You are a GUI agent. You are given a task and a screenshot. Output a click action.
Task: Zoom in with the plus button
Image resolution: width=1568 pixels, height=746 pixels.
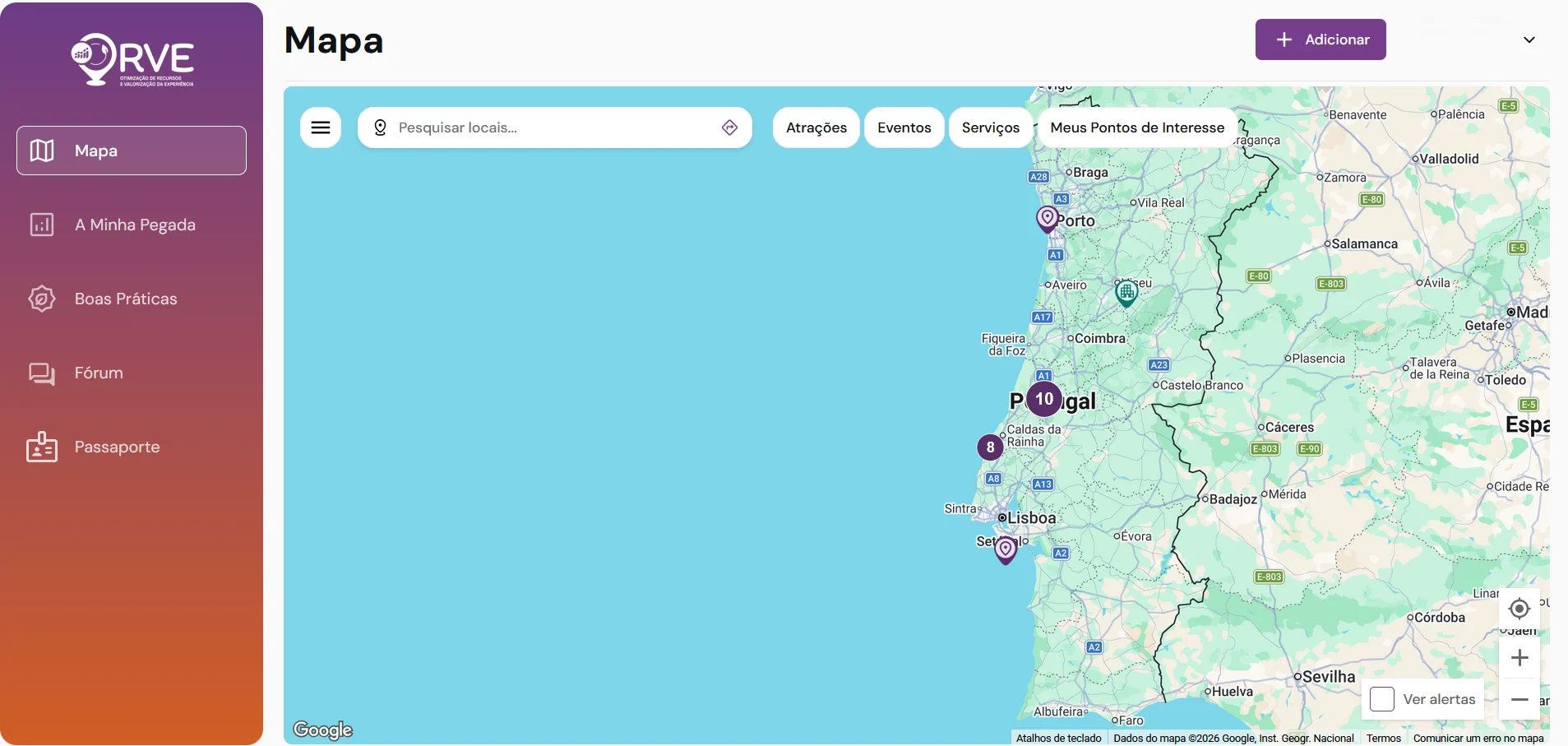(1519, 658)
